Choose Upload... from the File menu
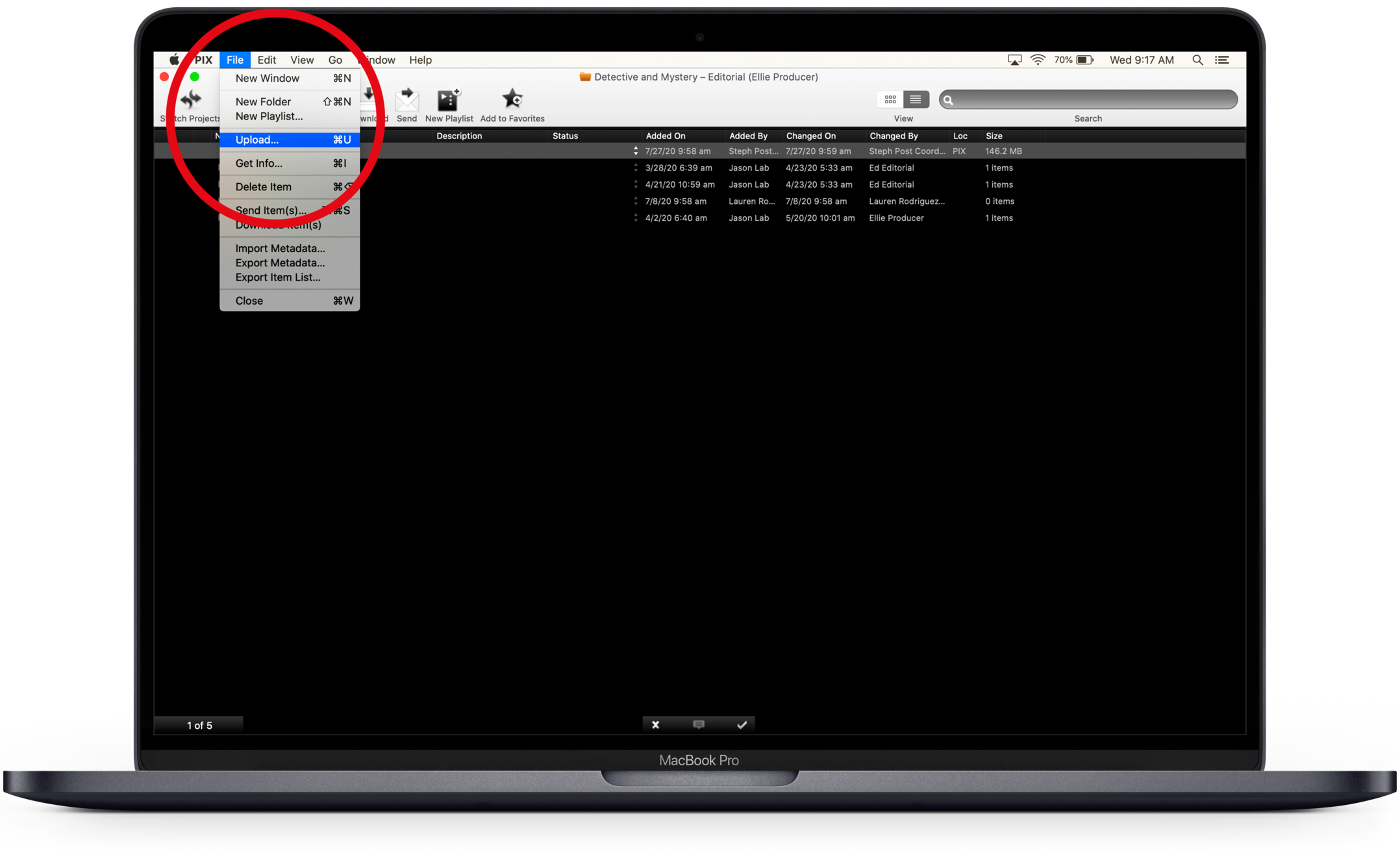This screenshot has width=1400, height=851. click(257, 140)
